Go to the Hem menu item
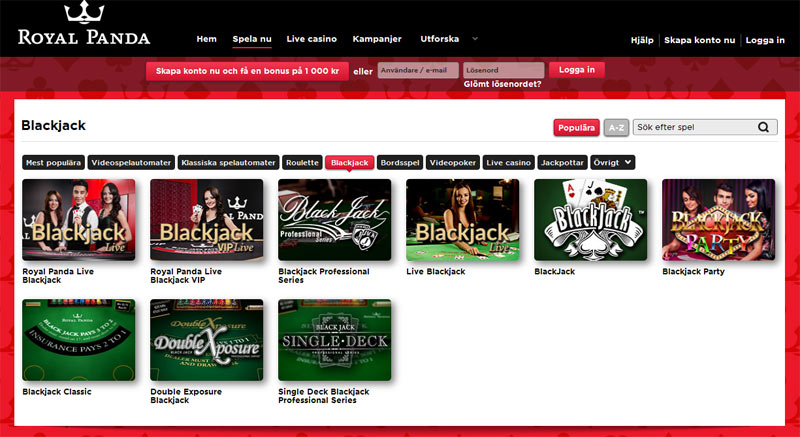The height and width of the screenshot is (437, 800). pos(207,39)
